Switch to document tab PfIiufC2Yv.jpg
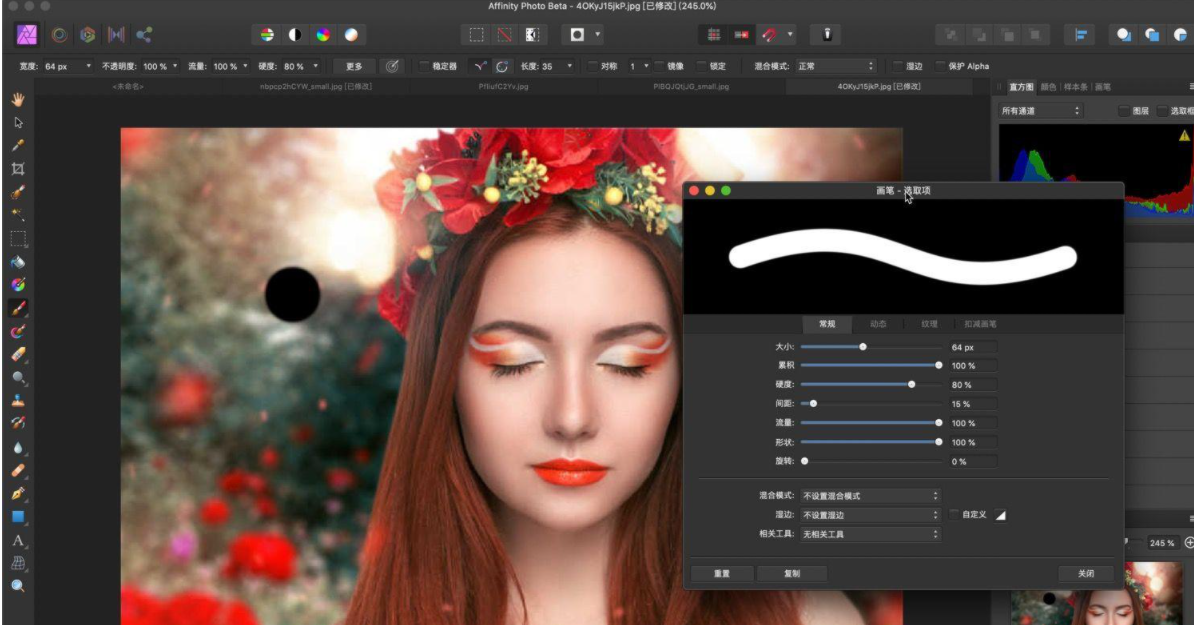 coord(503,87)
